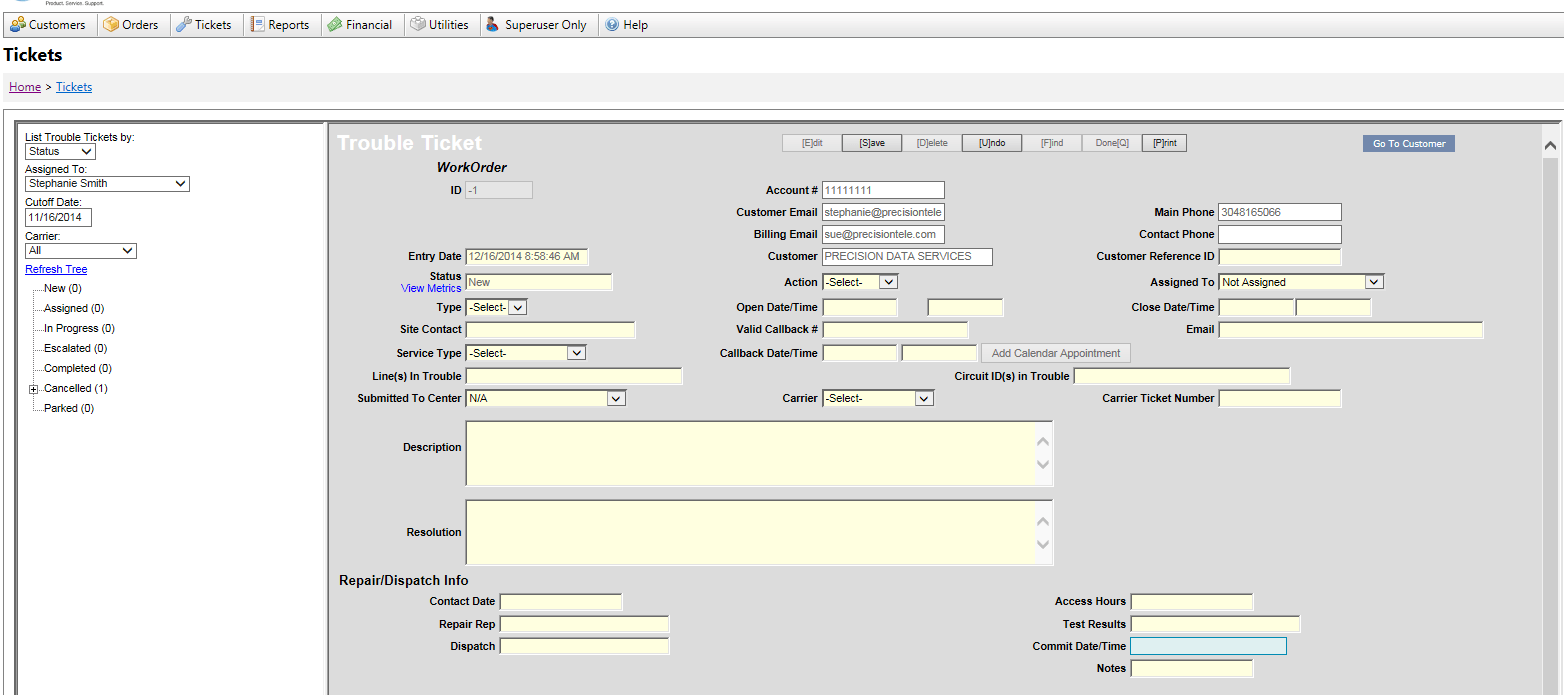Open Assigned To Not Assigned dropdown
Screen dimensions: 1564x695
point(1301,282)
